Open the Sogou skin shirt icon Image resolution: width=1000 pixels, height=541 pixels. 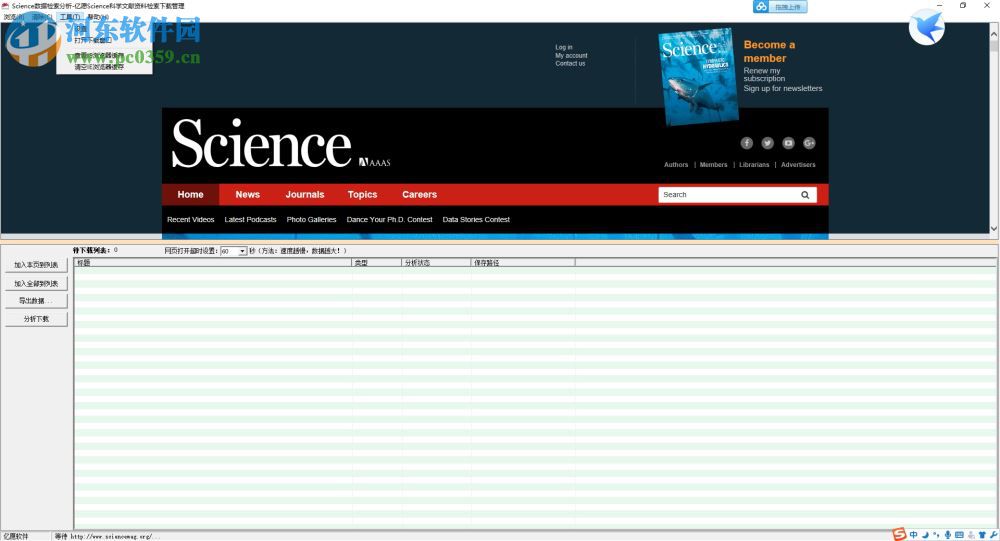click(x=982, y=535)
